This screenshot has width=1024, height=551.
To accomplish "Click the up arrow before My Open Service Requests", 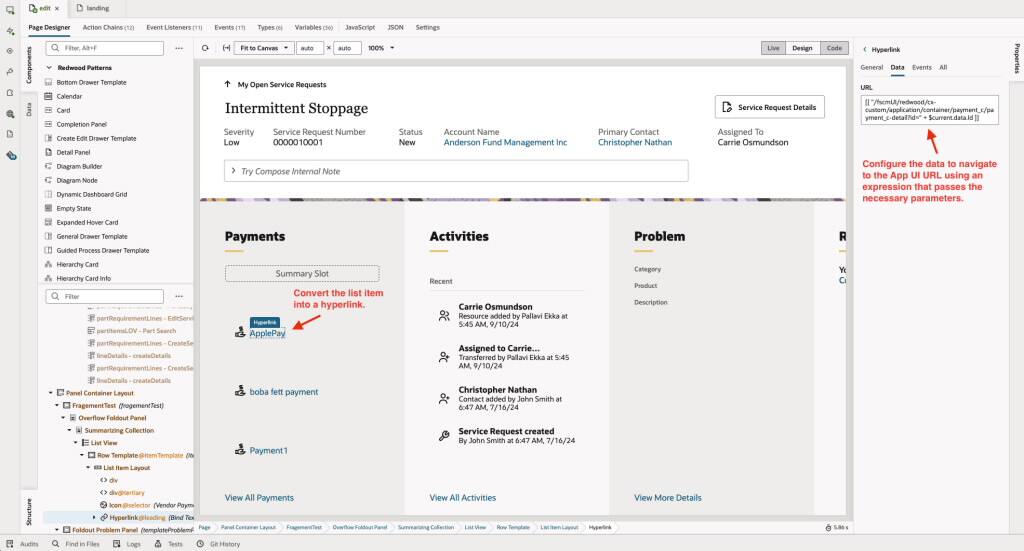I will tap(227, 84).
